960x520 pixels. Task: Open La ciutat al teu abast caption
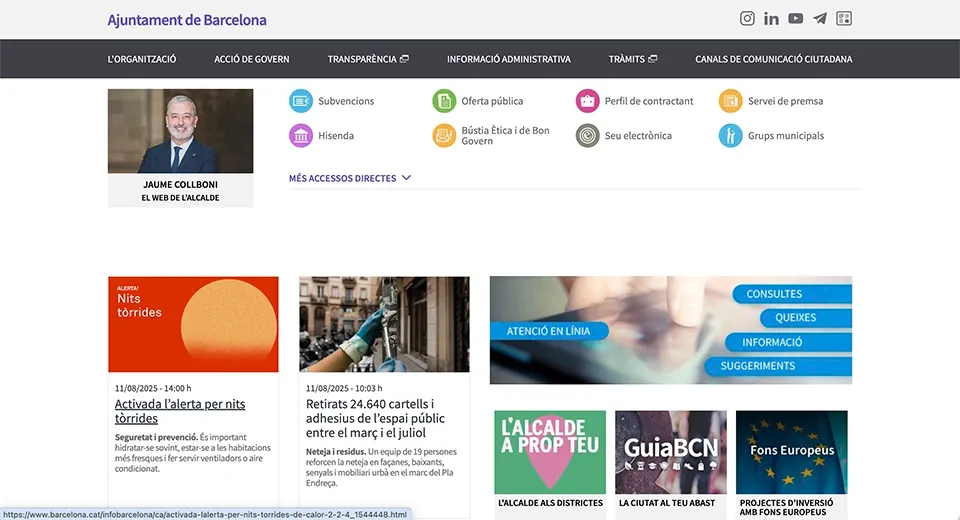click(667, 503)
